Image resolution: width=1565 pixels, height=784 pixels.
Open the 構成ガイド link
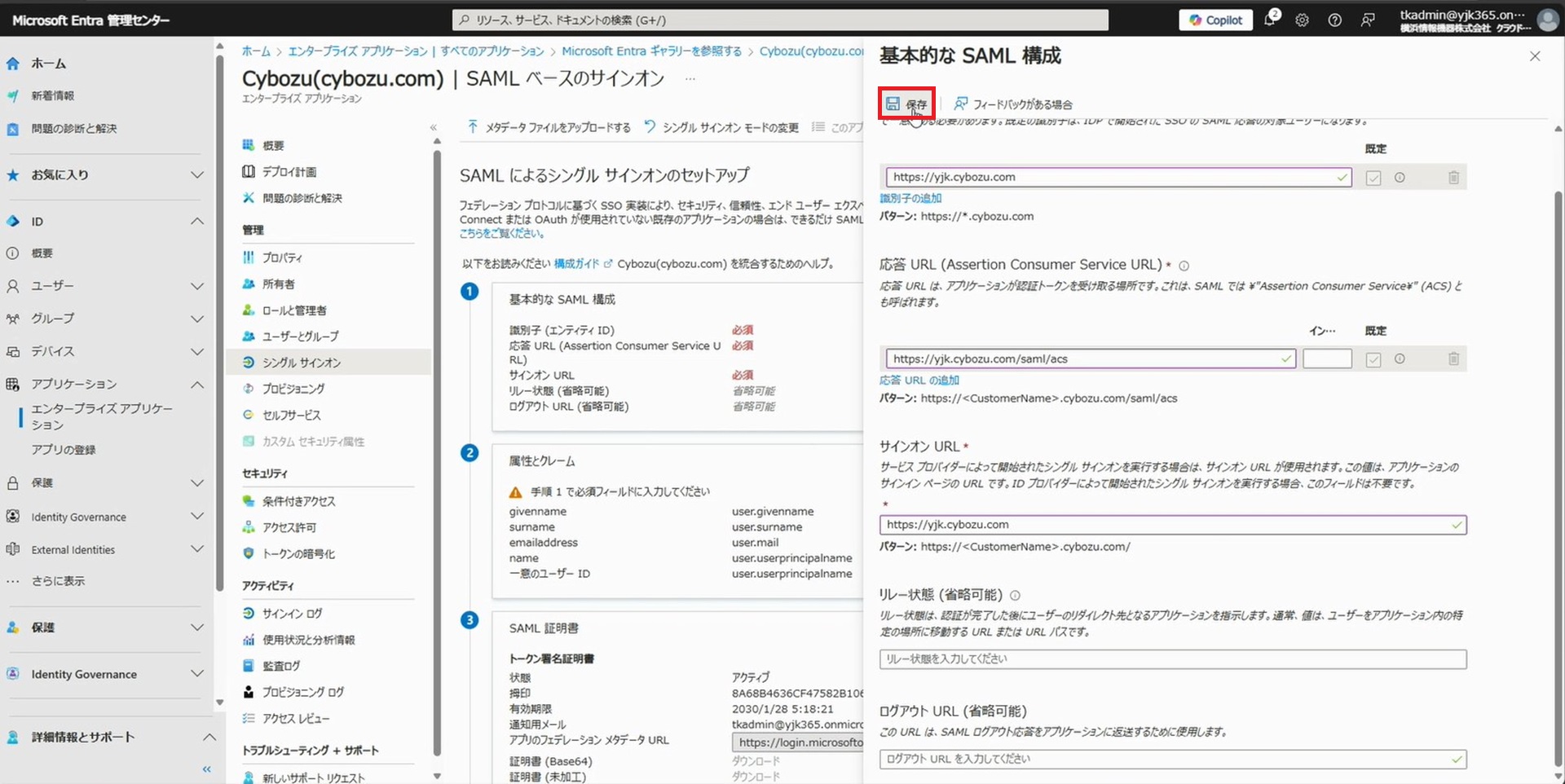582,263
